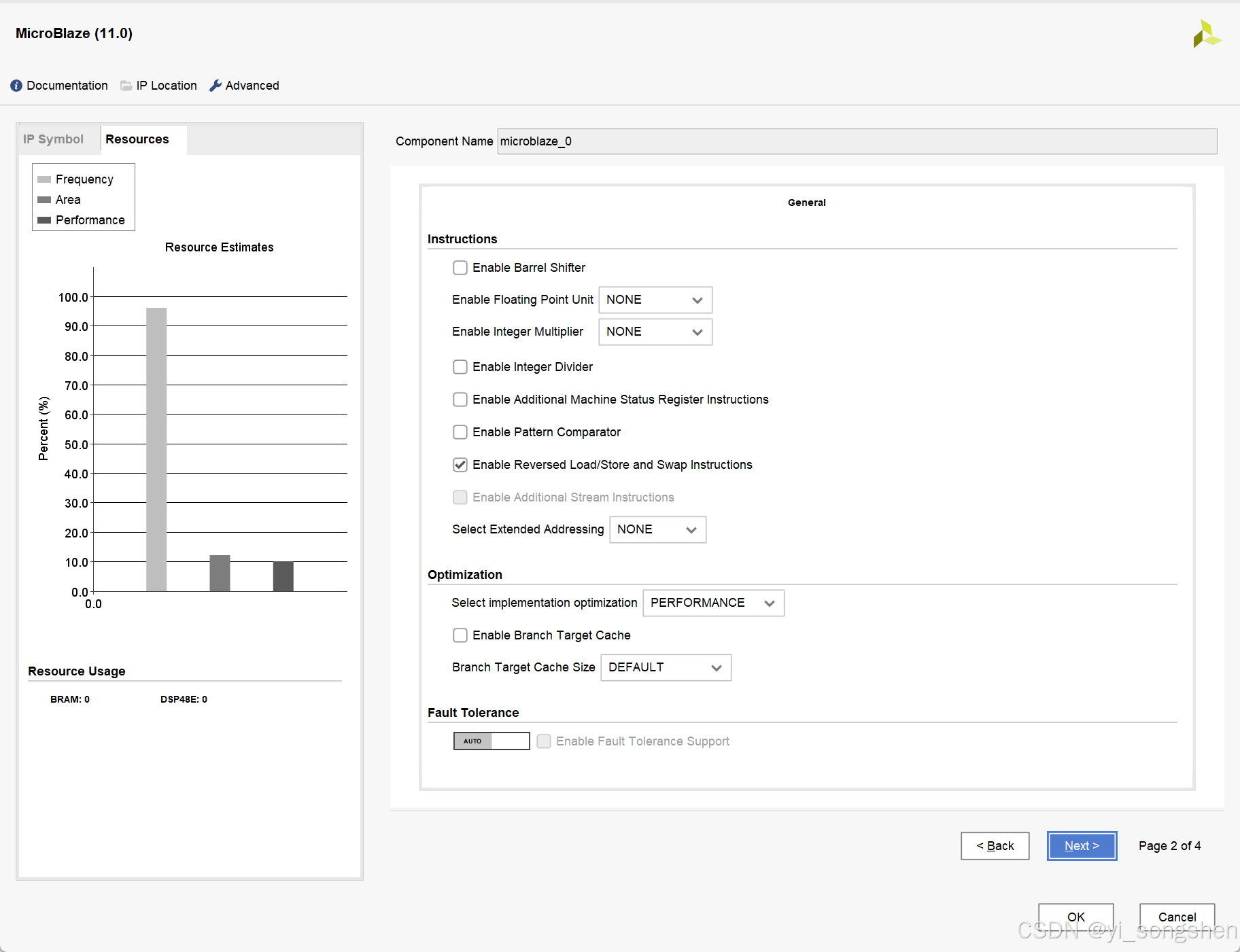
Task: Click the Performance legend swatch
Action: click(x=44, y=220)
